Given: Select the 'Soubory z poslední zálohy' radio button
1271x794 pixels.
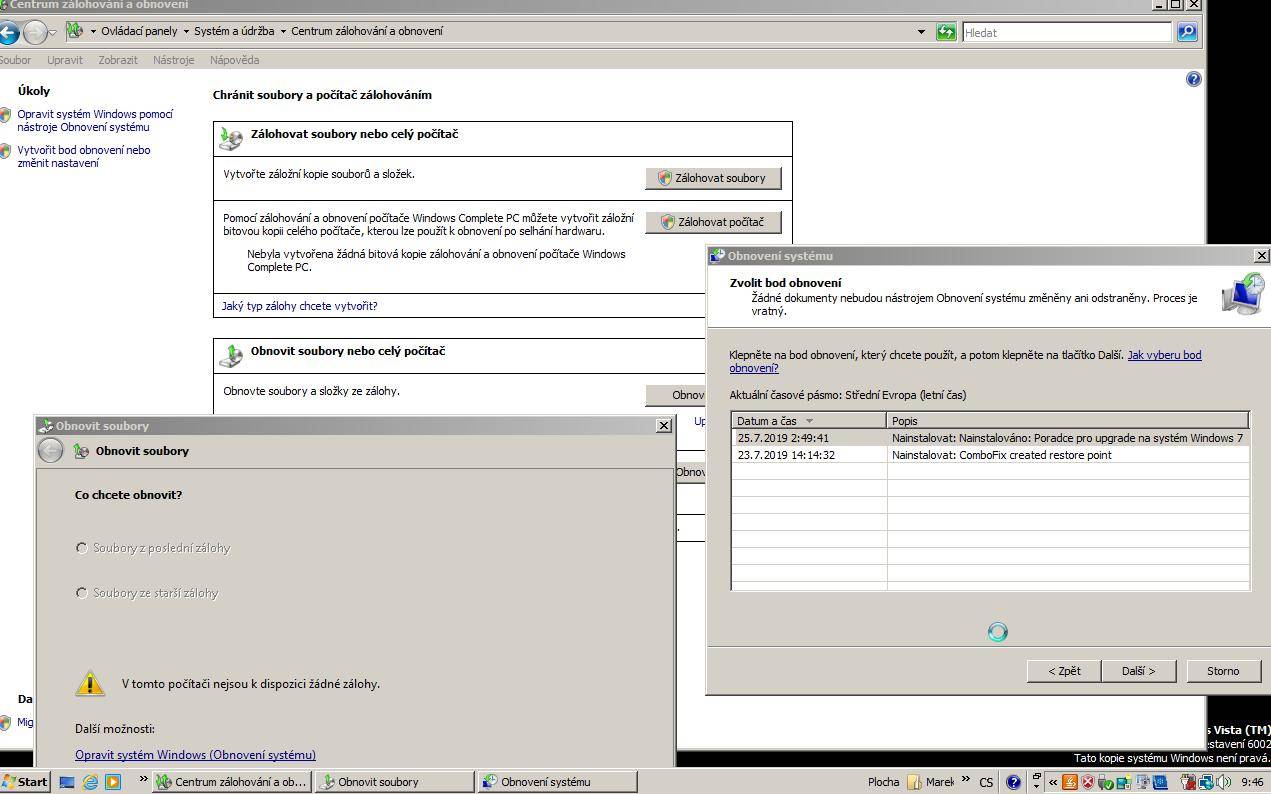Looking at the screenshot, I should [x=82, y=547].
